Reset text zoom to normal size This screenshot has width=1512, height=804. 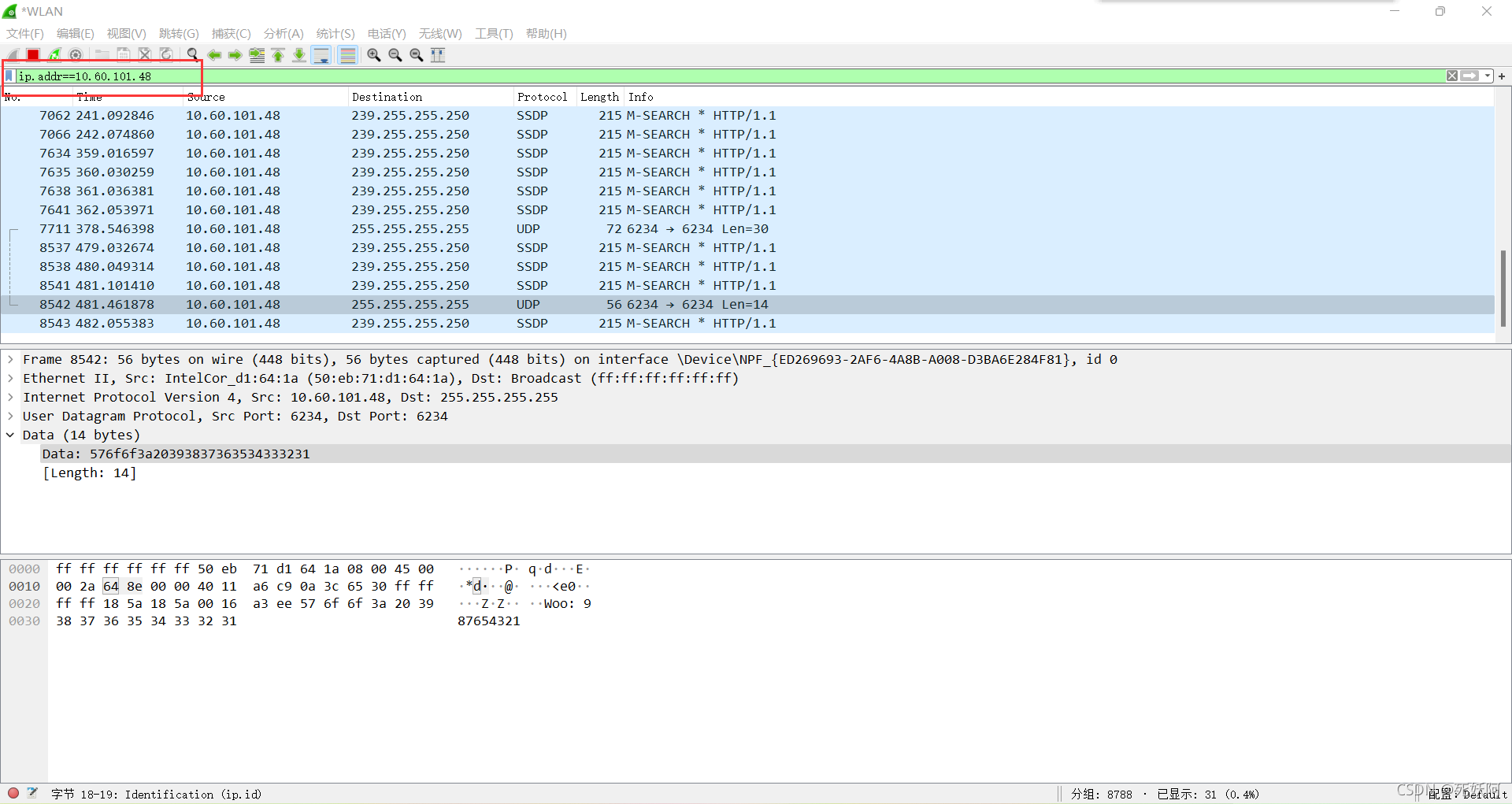(417, 54)
